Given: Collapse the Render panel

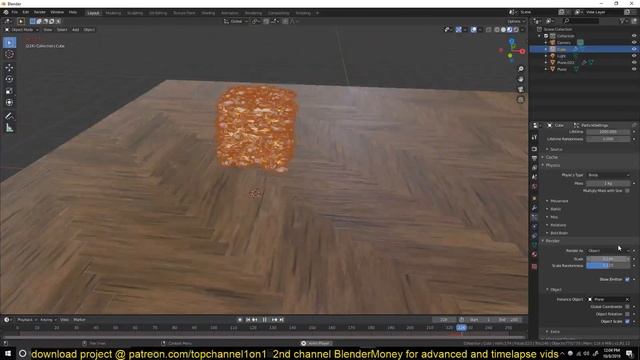Looking at the screenshot, I should click(x=552, y=241).
